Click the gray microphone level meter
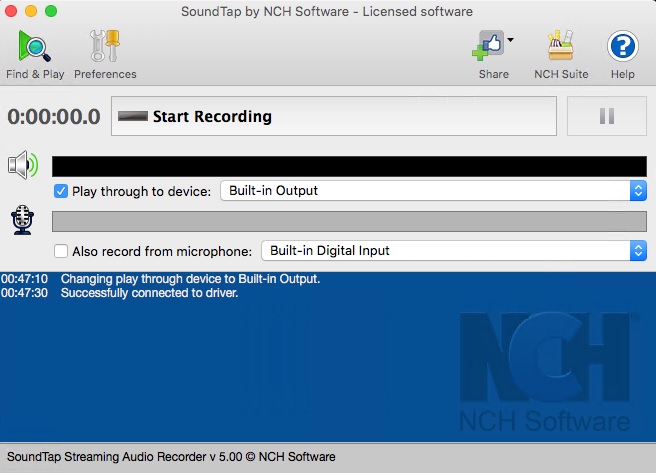Screen dimensions: 656x473 349,221
